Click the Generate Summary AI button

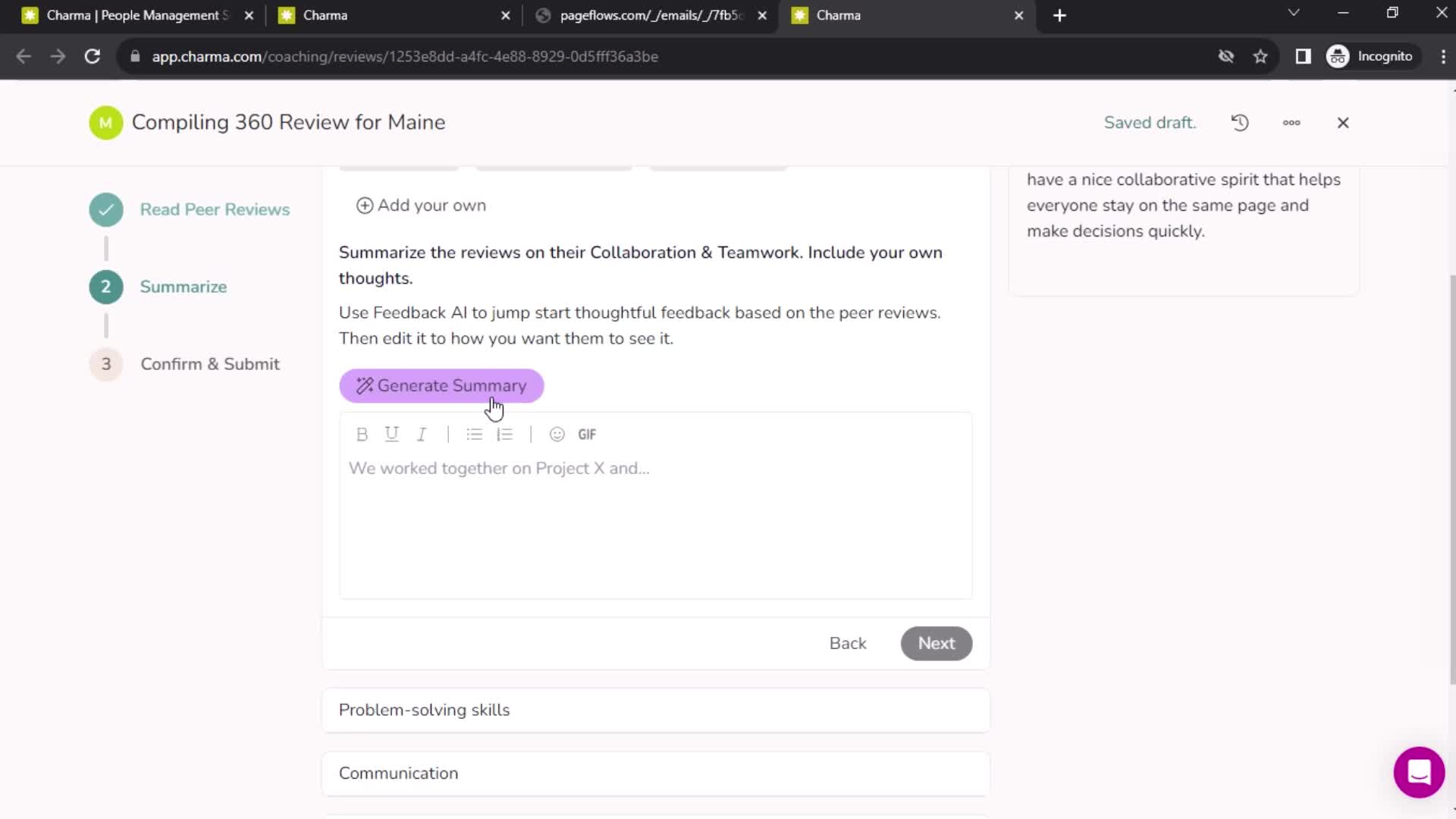(442, 386)
